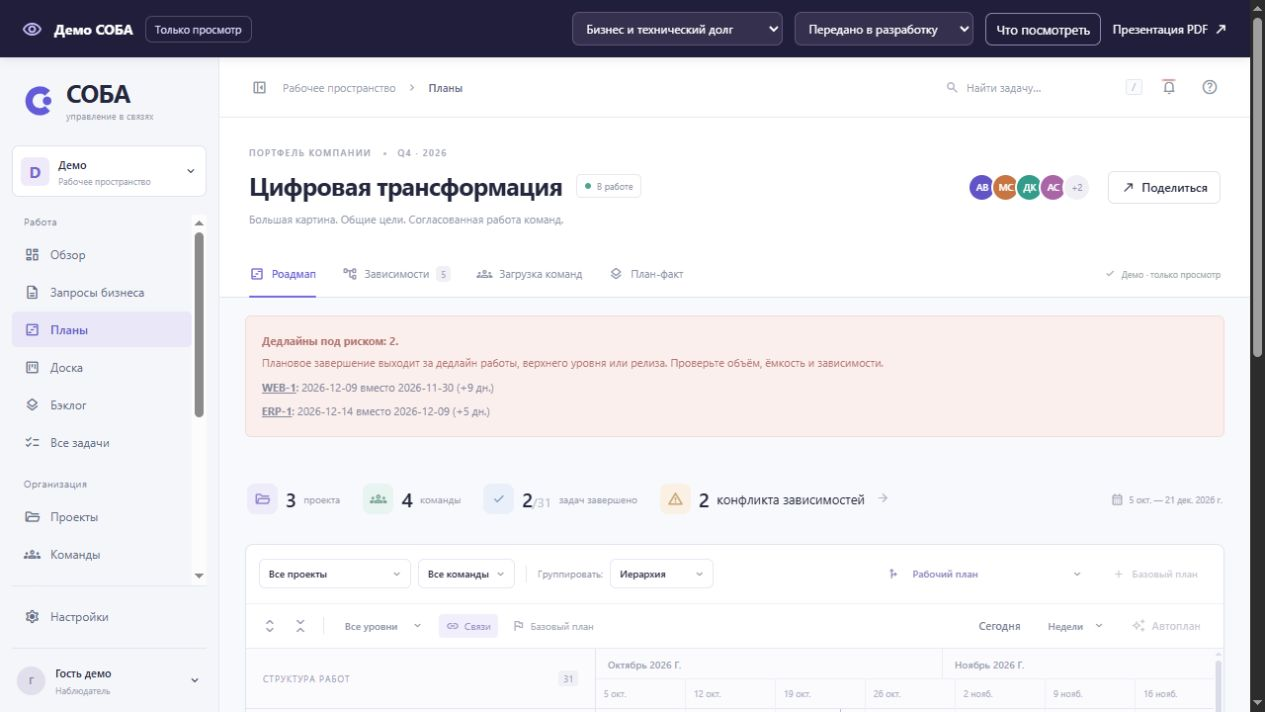Open Обзор in sidebar
1265x712 pixels.
click(x=102, y=255)
